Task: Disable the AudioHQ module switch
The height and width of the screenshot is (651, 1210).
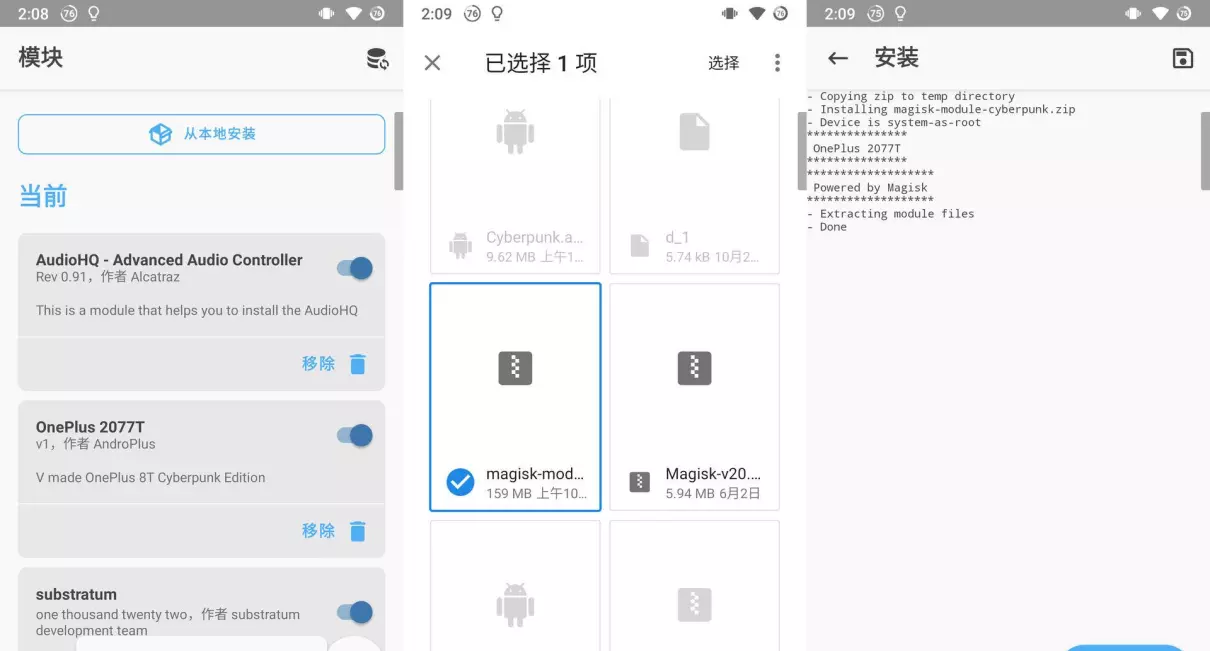Action: pos(354,268)
